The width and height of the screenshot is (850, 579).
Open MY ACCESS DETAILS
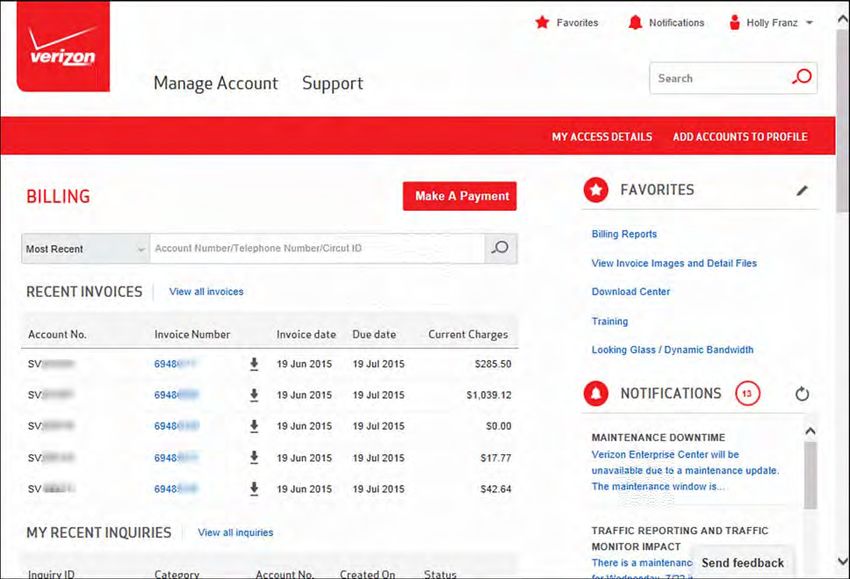click(x=602, y=137)
